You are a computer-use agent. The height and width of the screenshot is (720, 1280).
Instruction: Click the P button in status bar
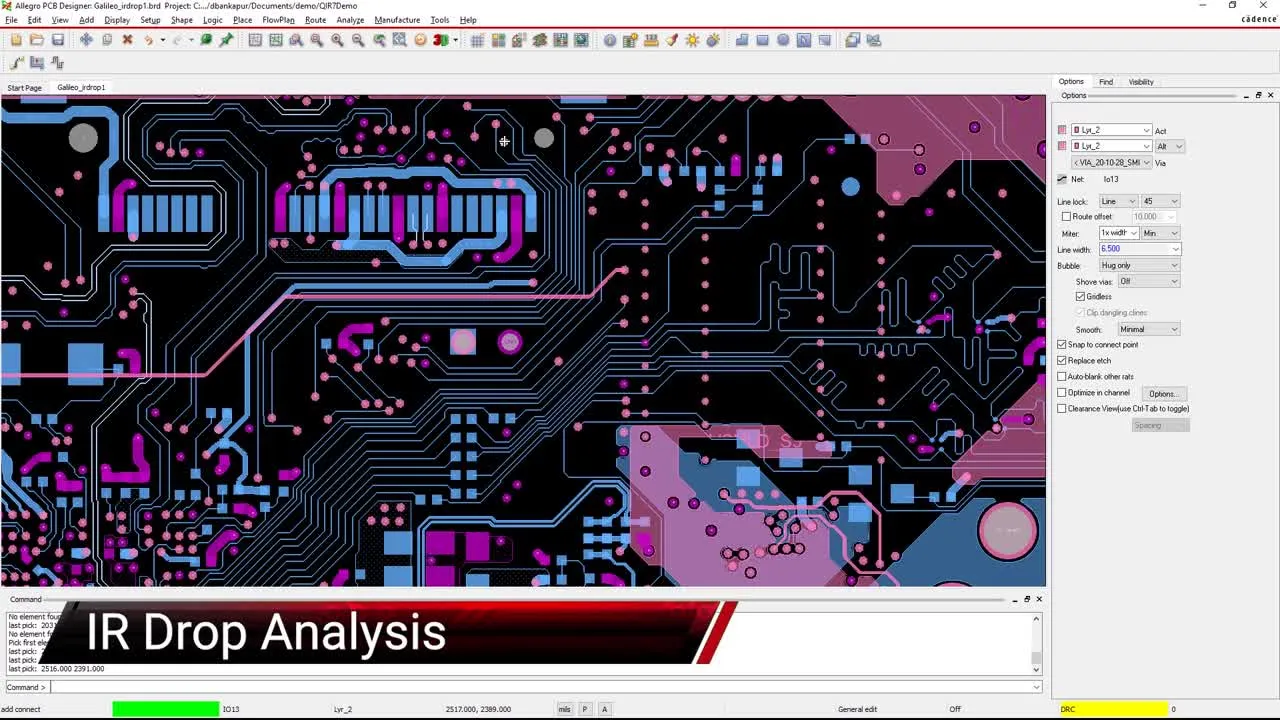[x=585, y=709]
